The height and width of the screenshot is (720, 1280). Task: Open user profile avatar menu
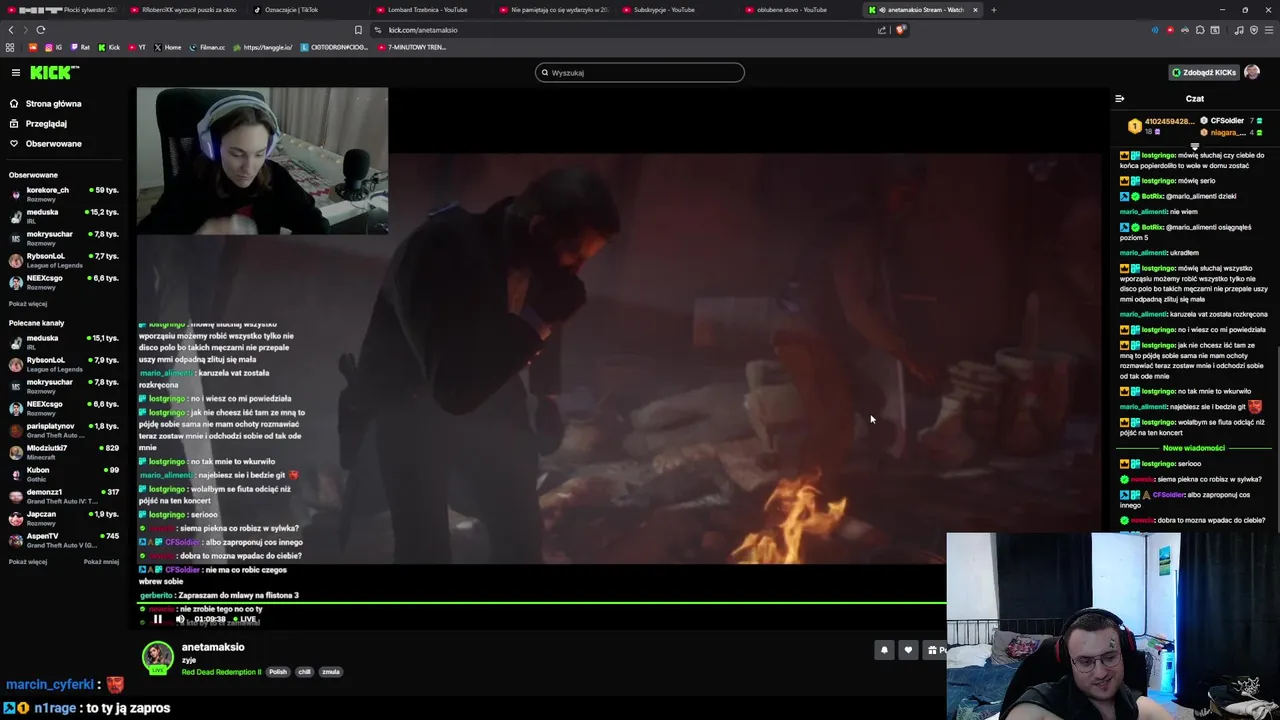pyautogui.click(x=1252, y=72)
